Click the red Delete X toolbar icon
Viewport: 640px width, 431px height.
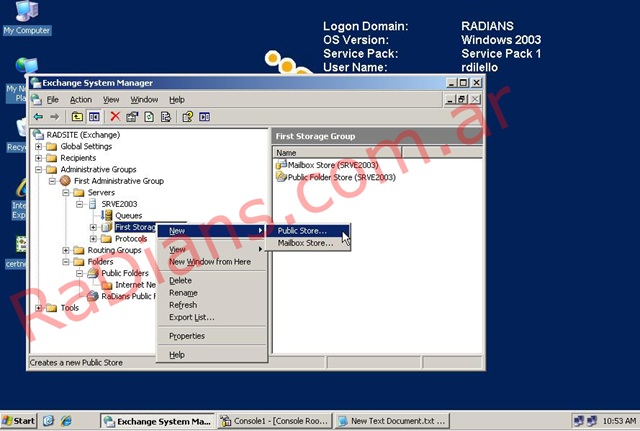tap(115, 116)
